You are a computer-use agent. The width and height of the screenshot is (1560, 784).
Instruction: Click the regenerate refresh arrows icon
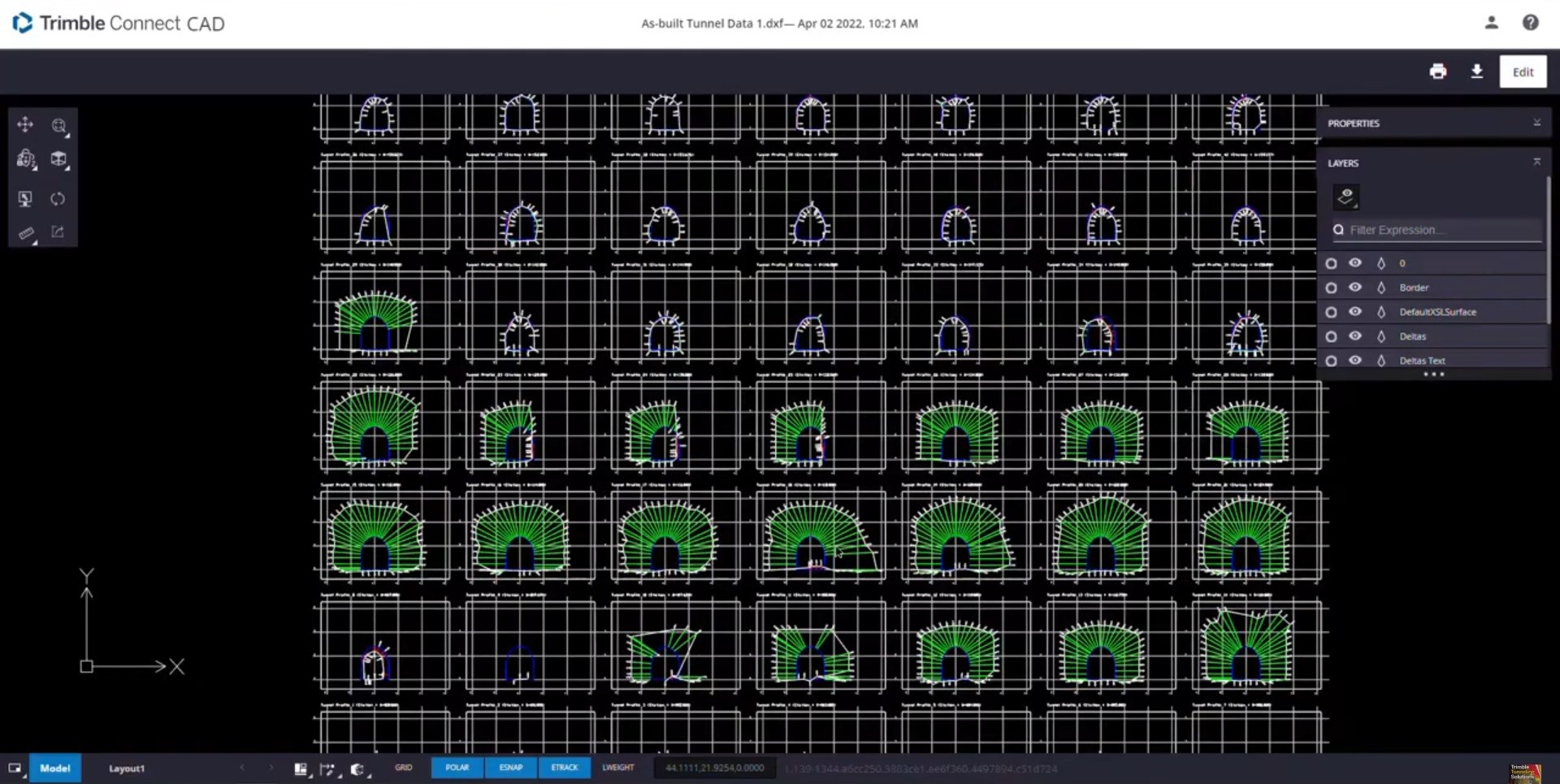coord(58,199)
